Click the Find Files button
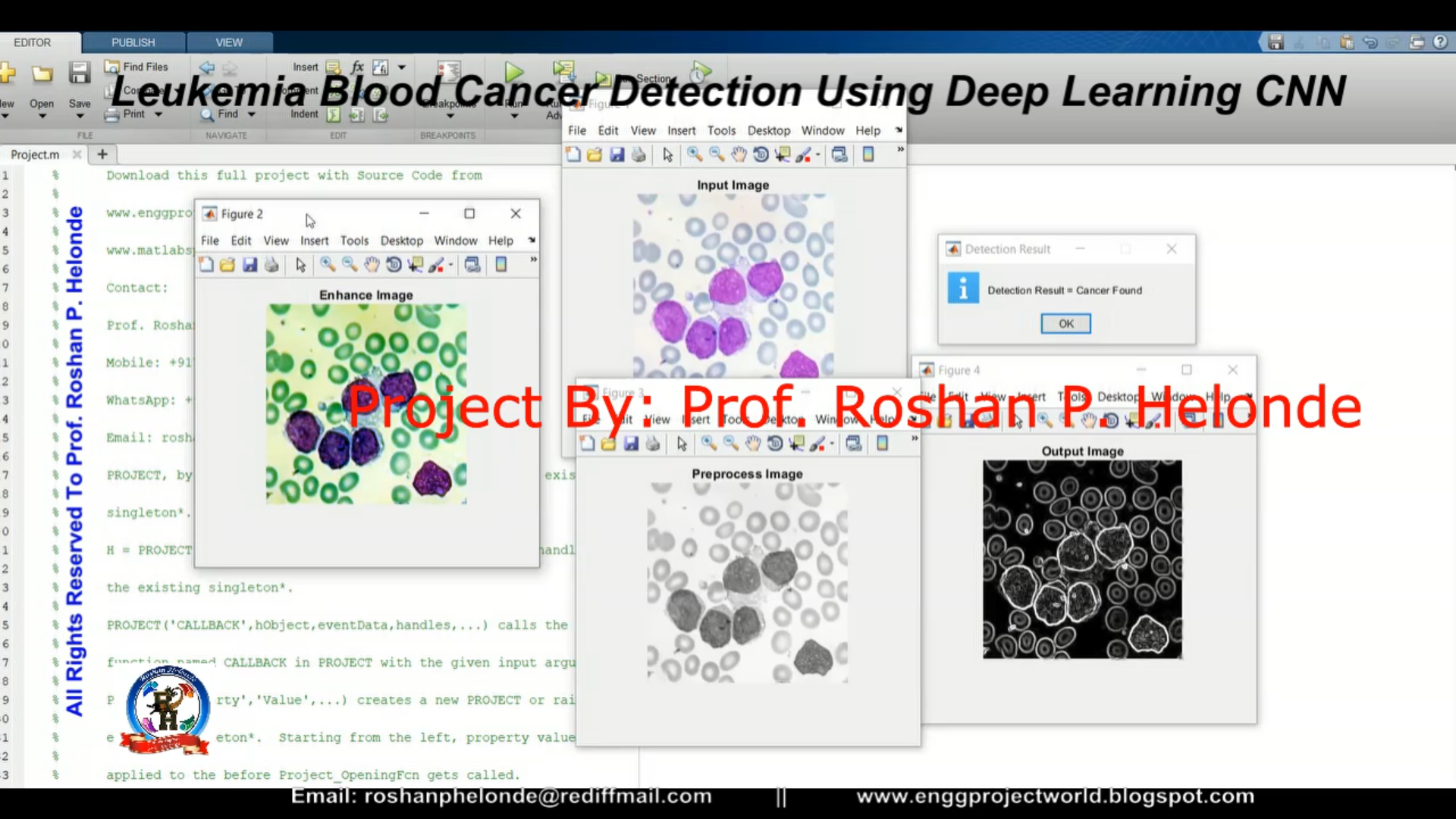The height and width of the screenshot is (819, 1456). coord(136,67)
